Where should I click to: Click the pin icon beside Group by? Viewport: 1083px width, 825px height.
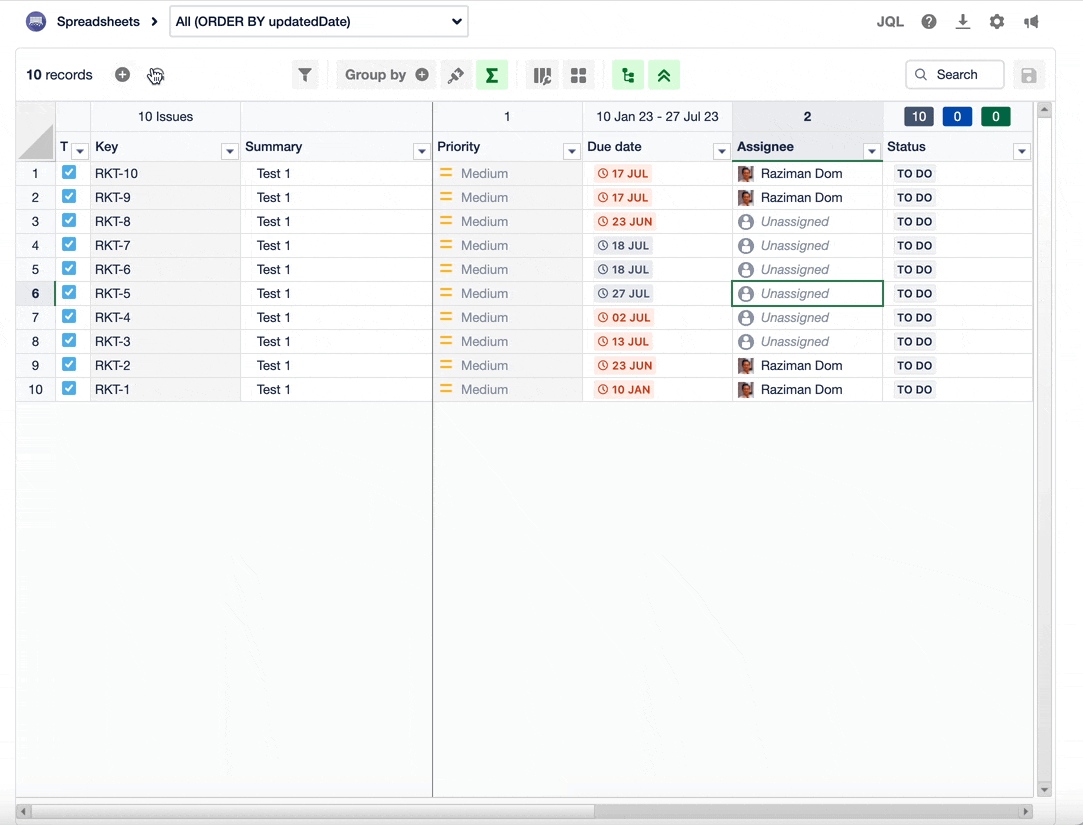click(455, 75)
